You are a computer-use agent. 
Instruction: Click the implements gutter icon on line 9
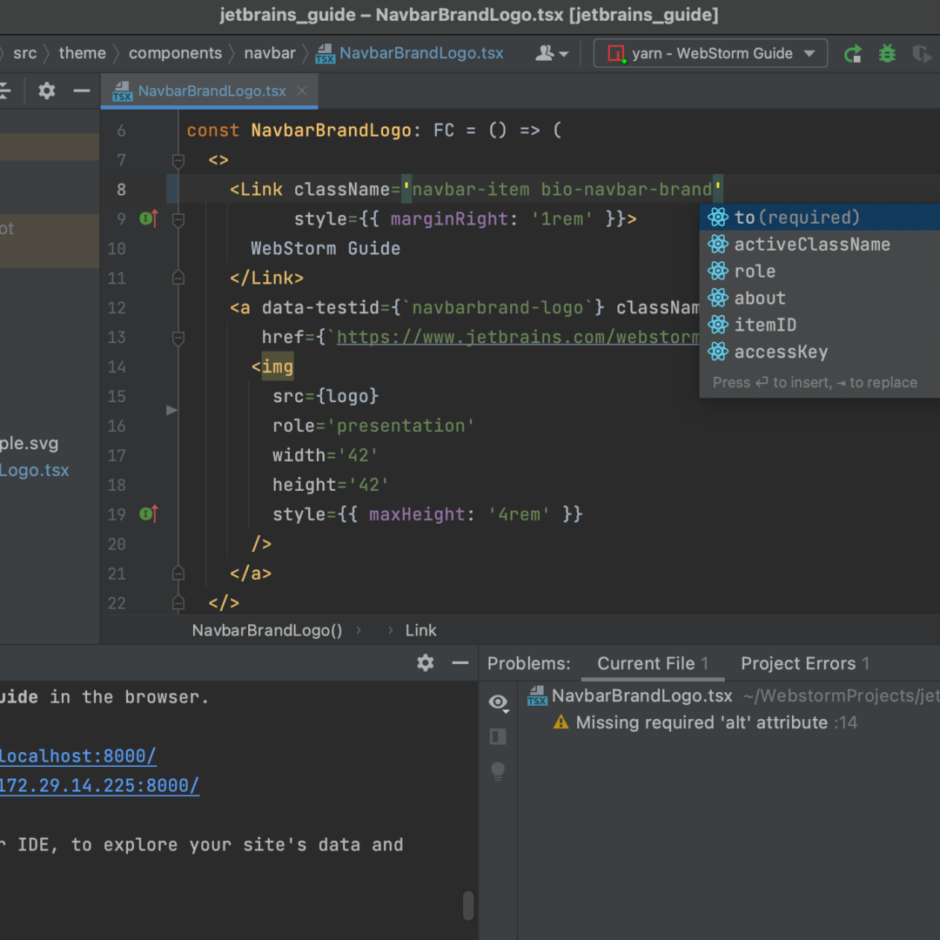click(x=148, y=219)
